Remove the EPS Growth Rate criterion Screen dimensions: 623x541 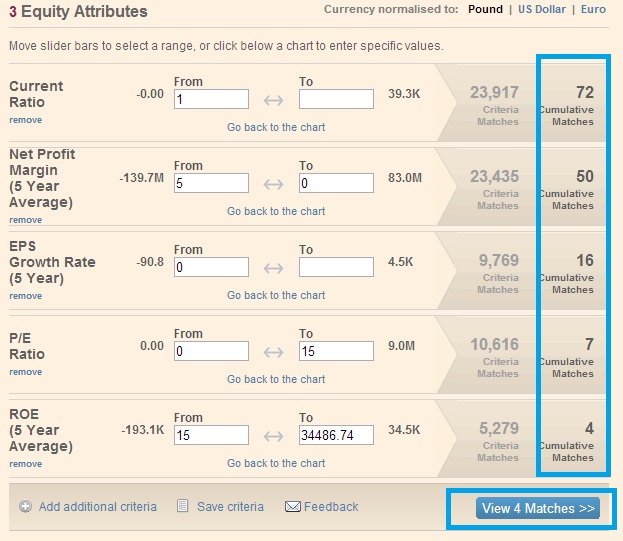[x=26, y=296]
